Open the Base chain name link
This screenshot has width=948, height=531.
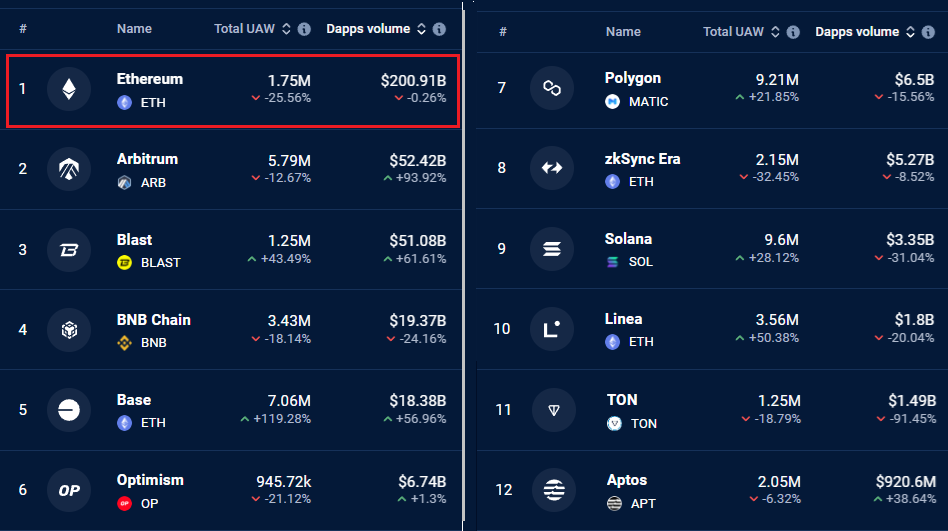point(134,400)
